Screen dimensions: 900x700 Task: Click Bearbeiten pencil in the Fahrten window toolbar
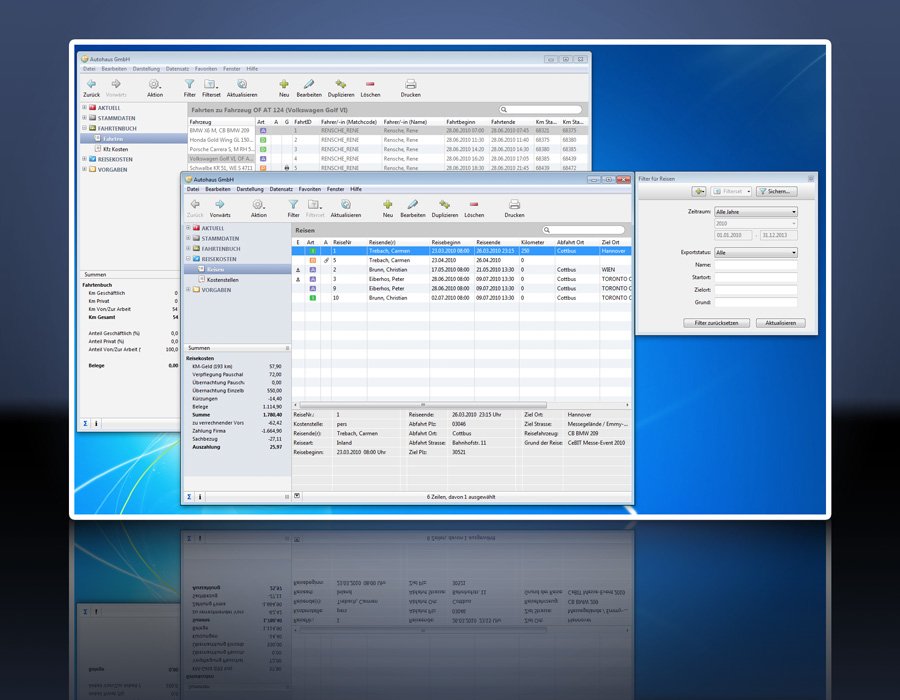point(309,85)
